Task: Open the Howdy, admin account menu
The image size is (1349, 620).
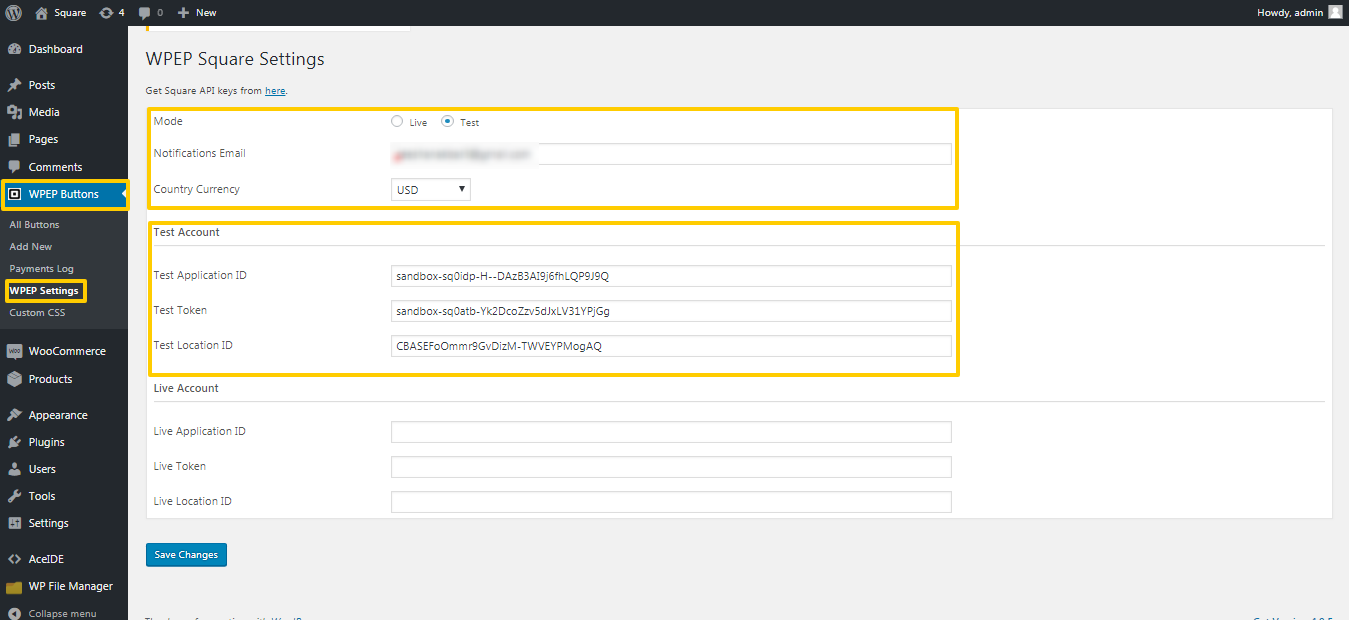Action: (1299, 13)
